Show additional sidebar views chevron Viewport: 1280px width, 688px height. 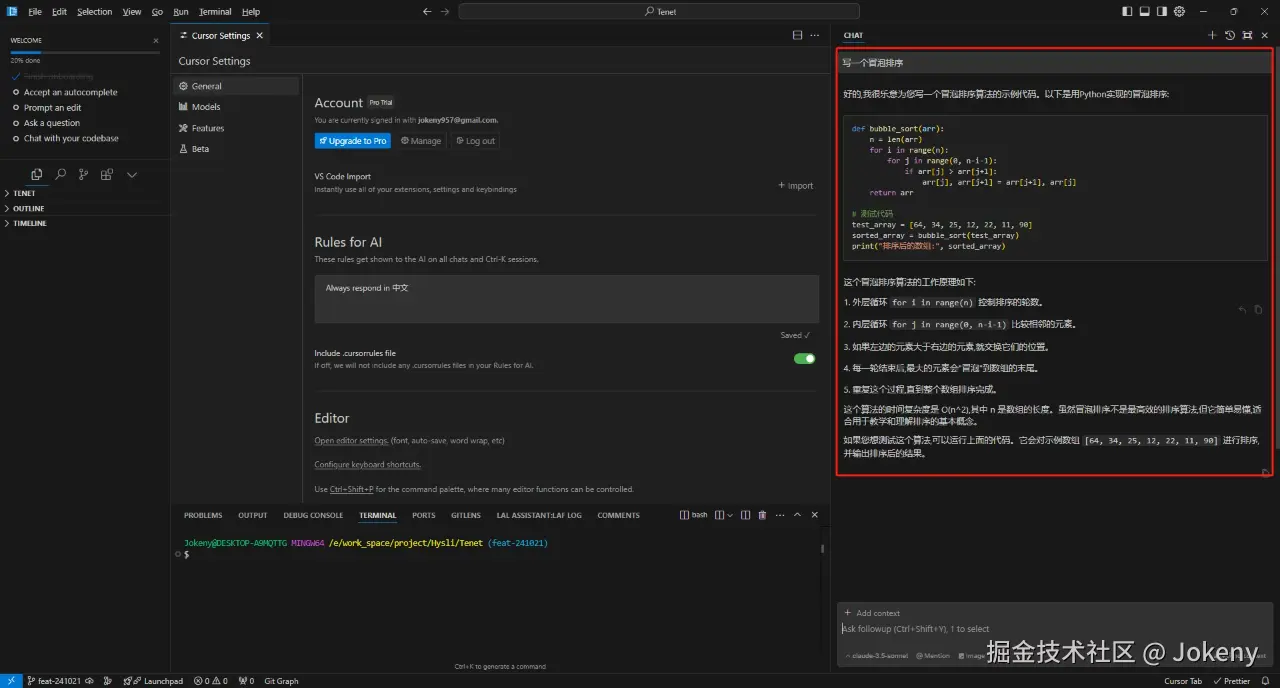tap(131, 174)
